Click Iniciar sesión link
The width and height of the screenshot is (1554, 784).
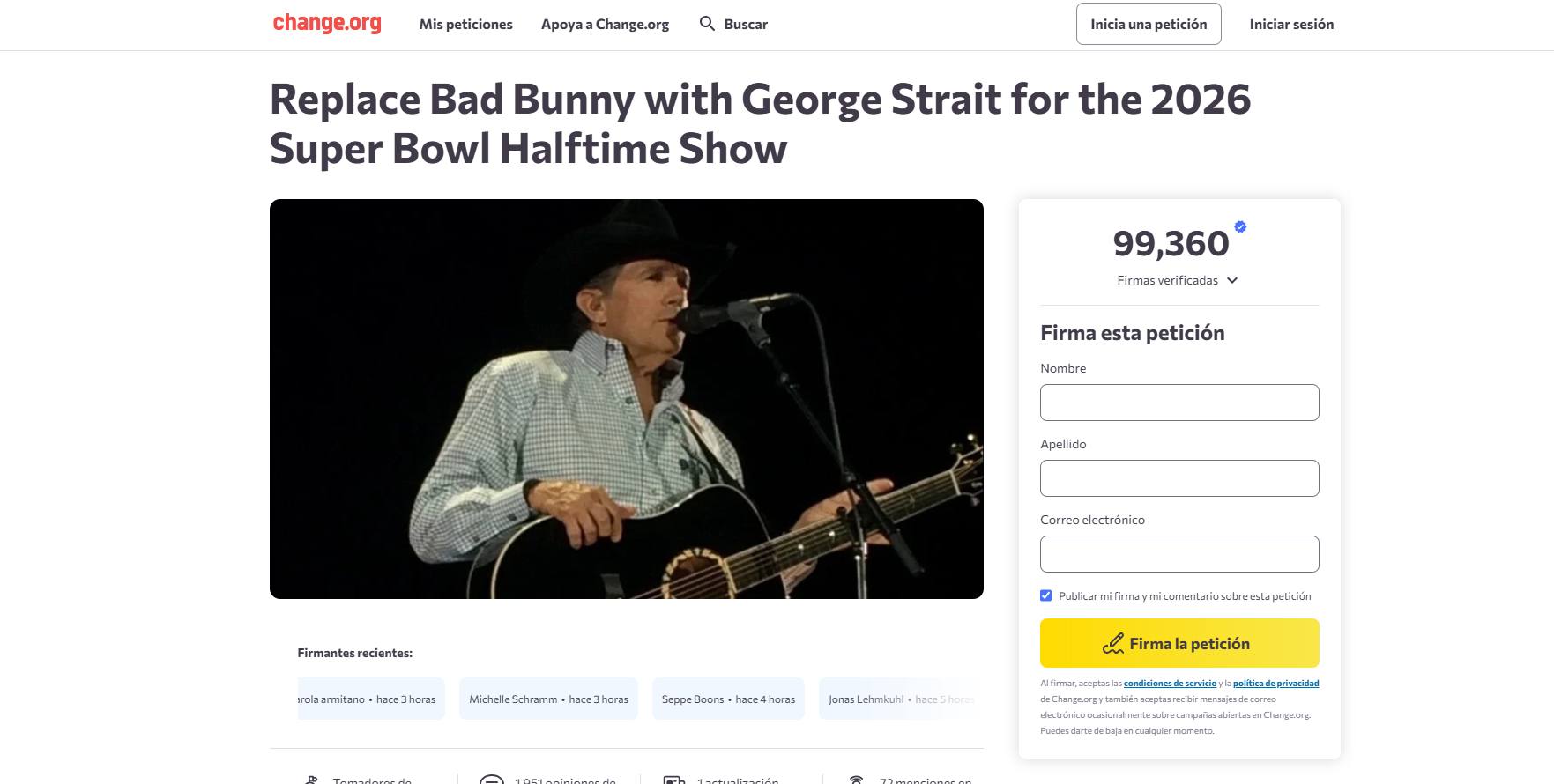coord(1291,25)
